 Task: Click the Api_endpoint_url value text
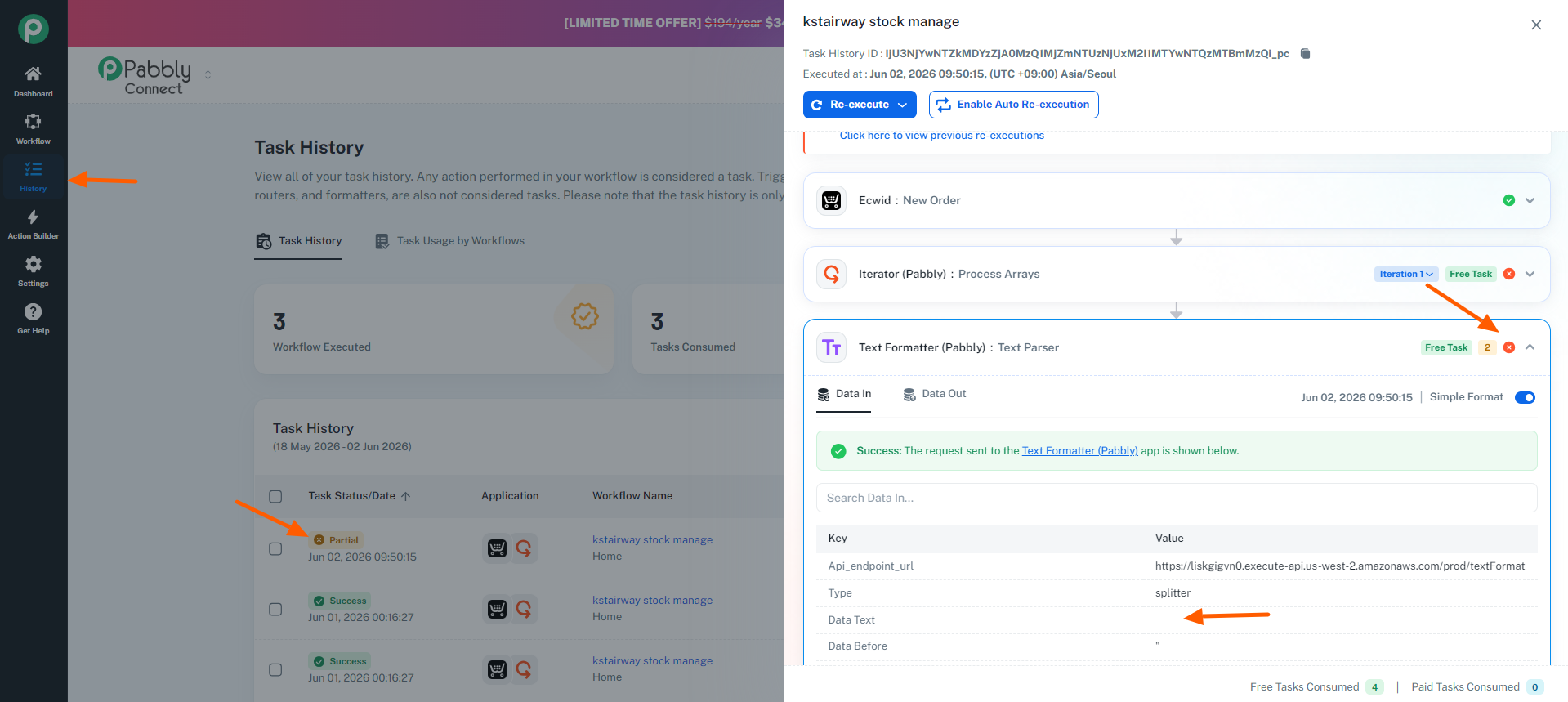(1340, 566)
